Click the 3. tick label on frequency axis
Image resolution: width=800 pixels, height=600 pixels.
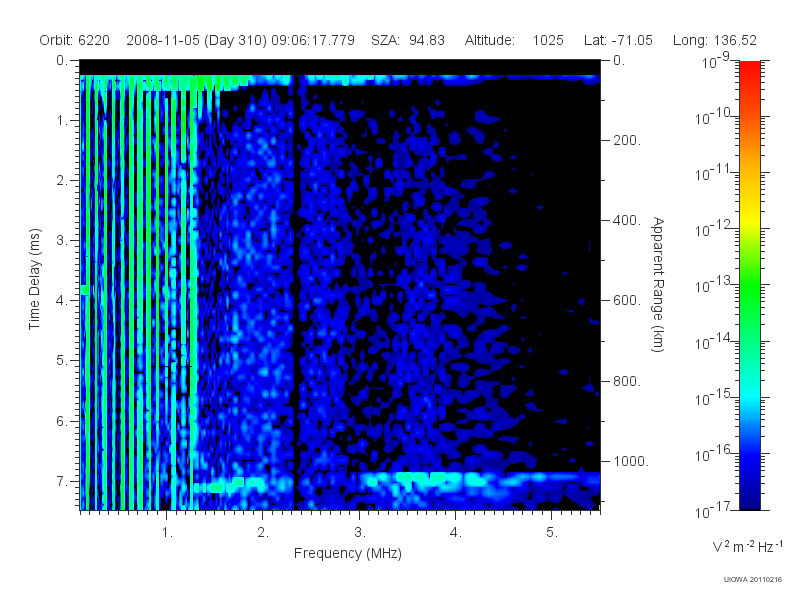360,533
